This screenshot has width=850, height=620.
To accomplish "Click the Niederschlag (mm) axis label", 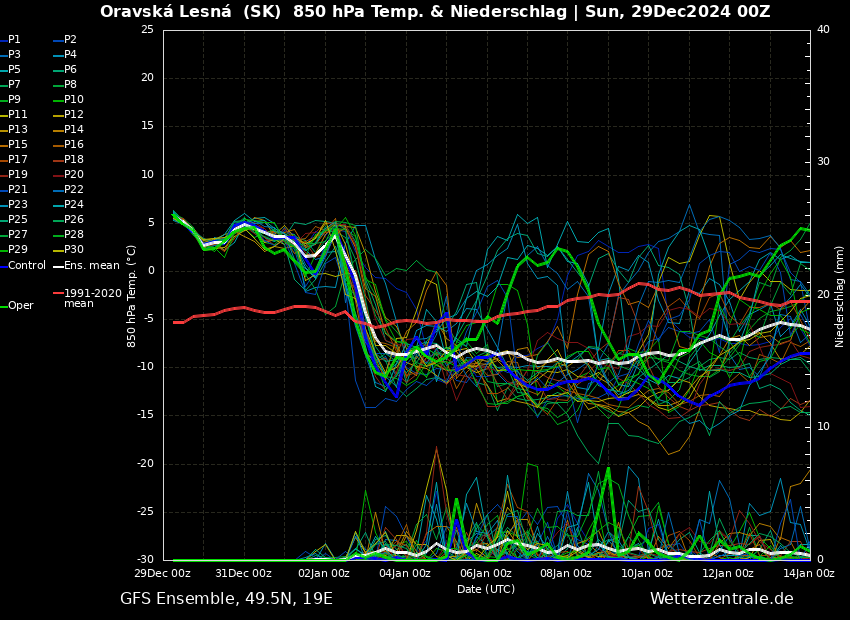I will click(x=840, y=295).
